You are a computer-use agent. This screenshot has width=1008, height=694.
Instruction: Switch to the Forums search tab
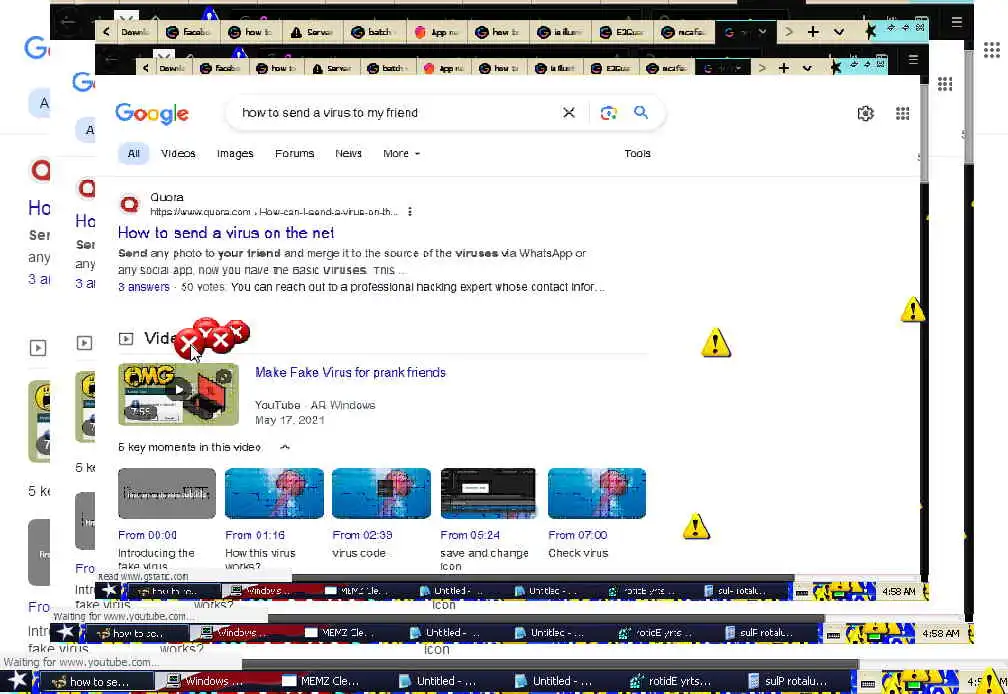point(294,154)
